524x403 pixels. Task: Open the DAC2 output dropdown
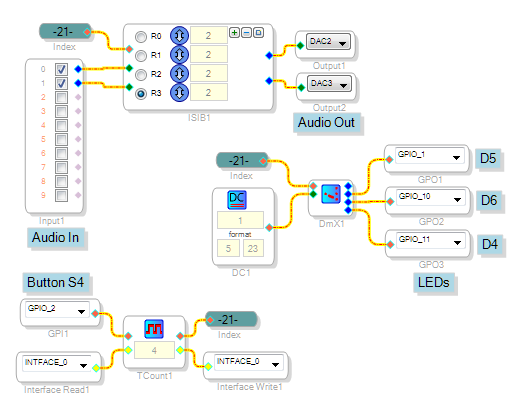click(x=328, y=42)
